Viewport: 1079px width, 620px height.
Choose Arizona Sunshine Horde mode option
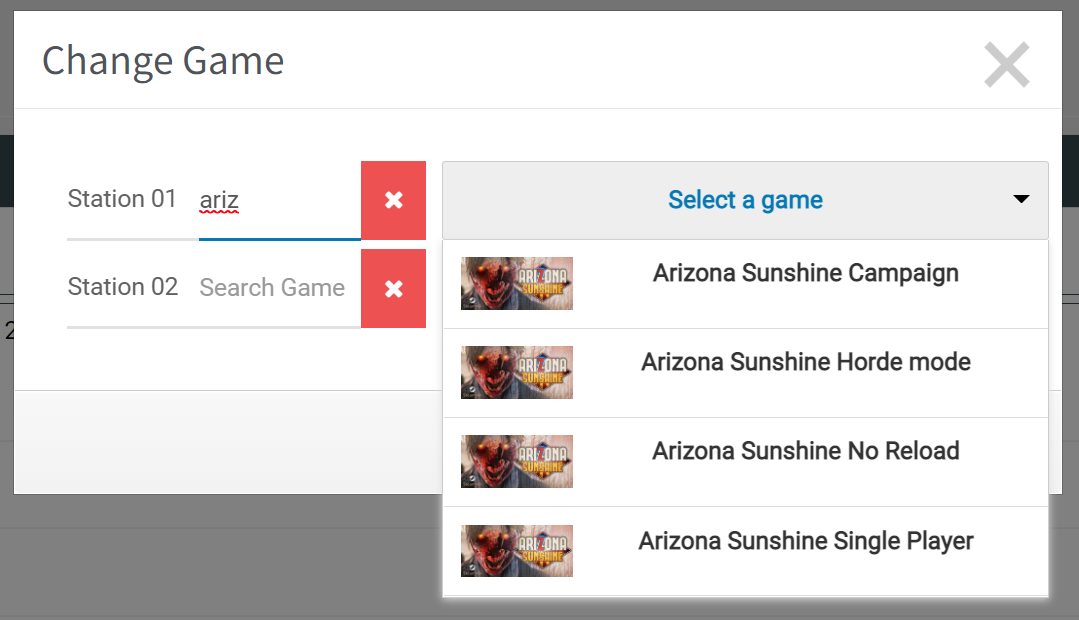[x=745, y=373]
